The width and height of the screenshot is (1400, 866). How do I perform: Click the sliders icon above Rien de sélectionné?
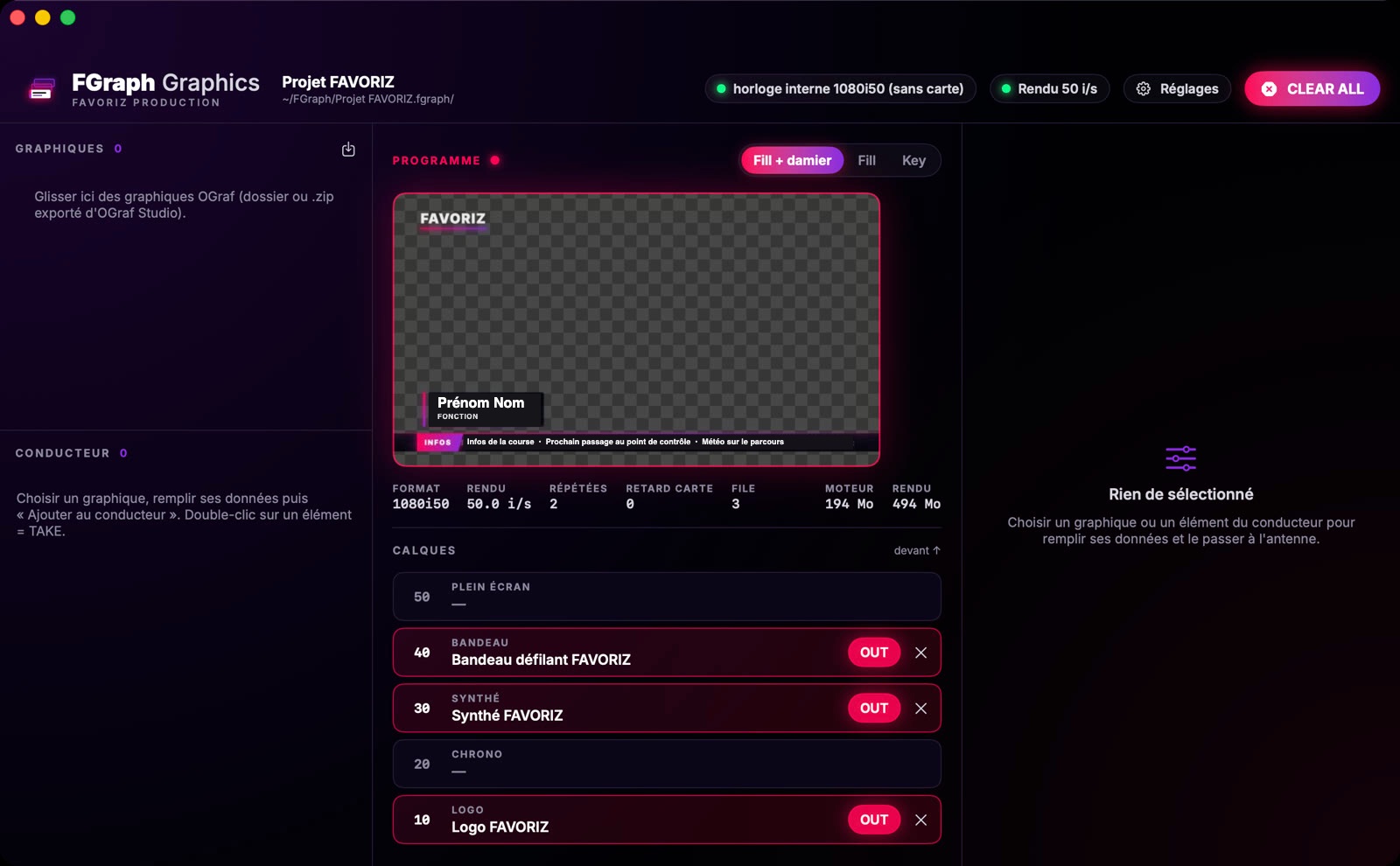click(x=1180, y=458)
